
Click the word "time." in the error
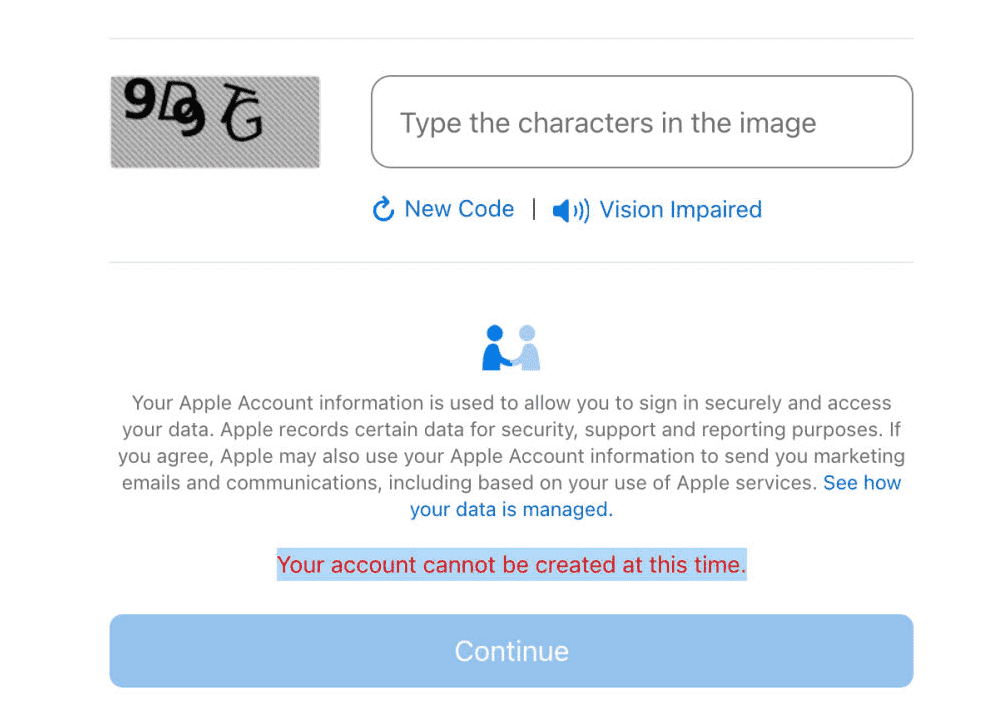coord(720,565)
